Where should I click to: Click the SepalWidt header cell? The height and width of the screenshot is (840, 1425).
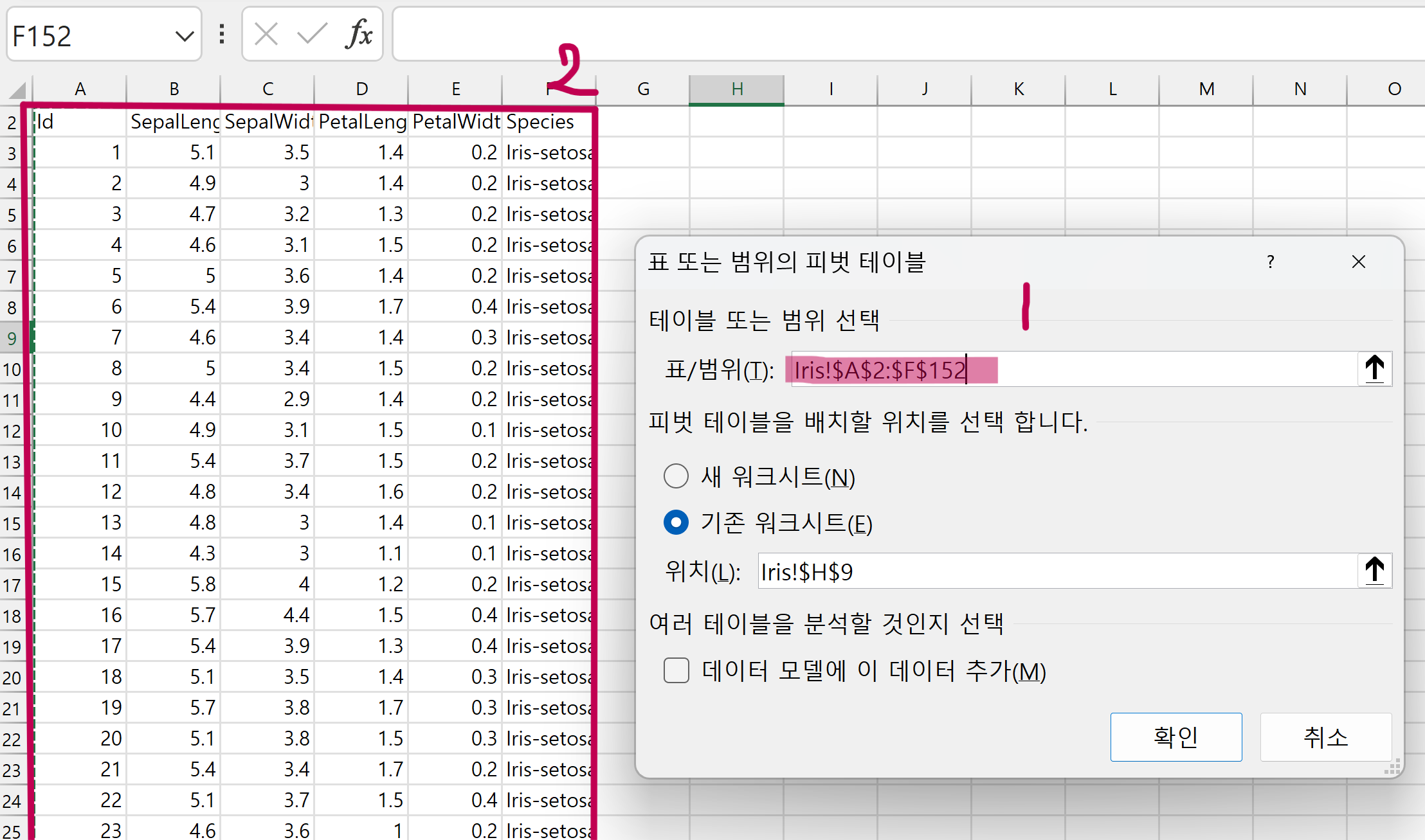pos(268,121)
